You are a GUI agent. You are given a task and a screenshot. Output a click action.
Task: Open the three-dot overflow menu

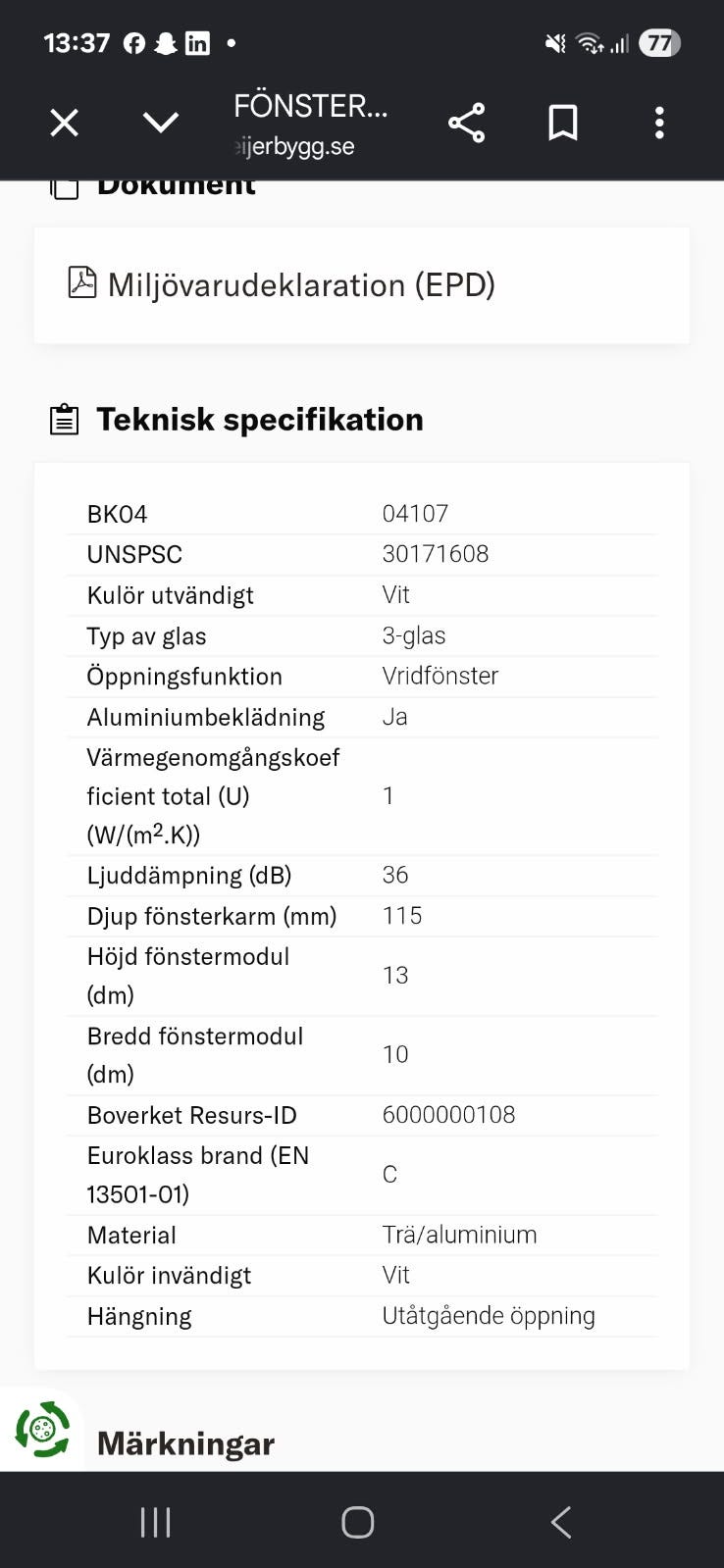point(659,123)
